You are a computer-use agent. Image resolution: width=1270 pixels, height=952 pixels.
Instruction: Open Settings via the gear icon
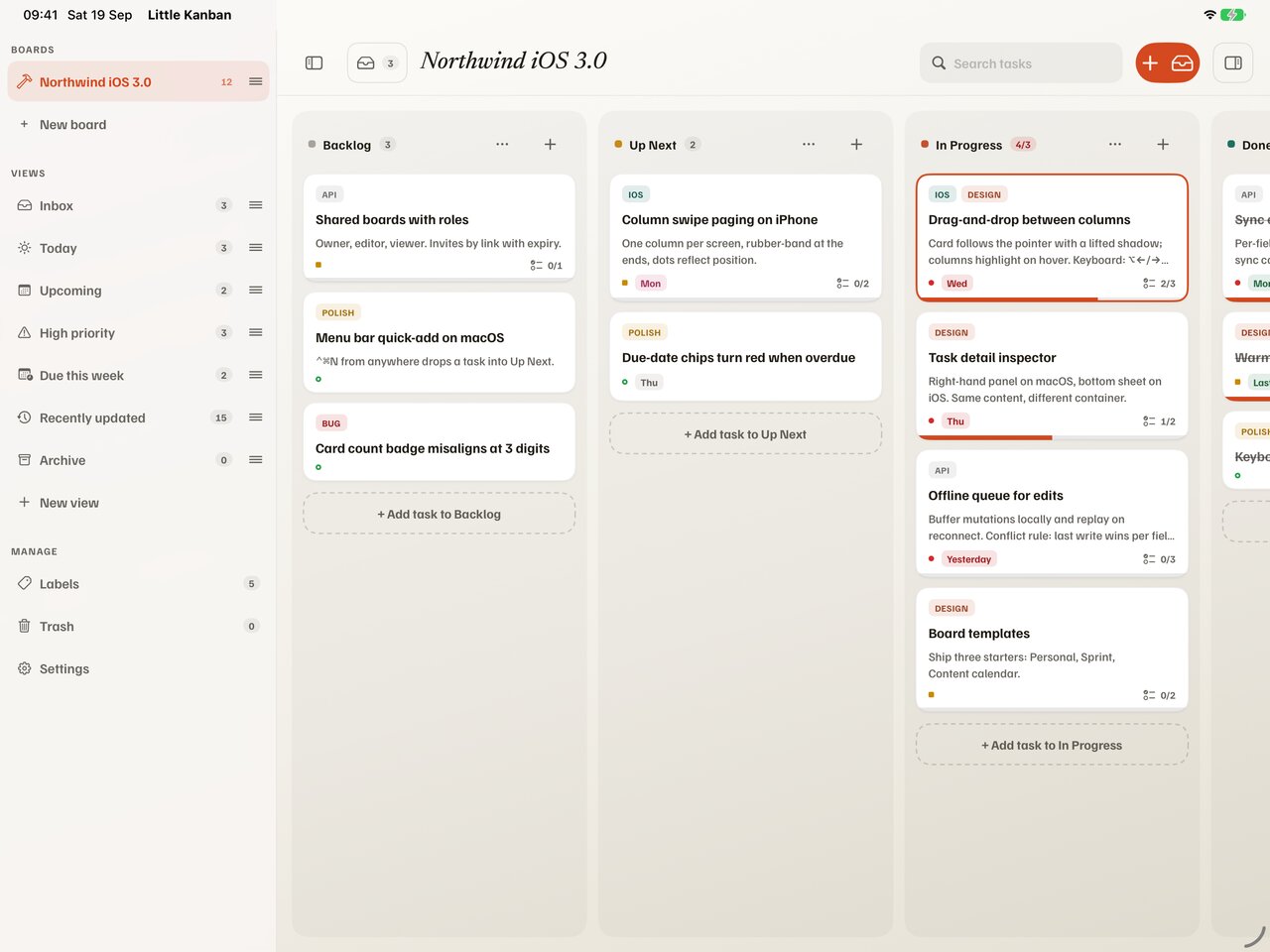click(x=25, y=668)
